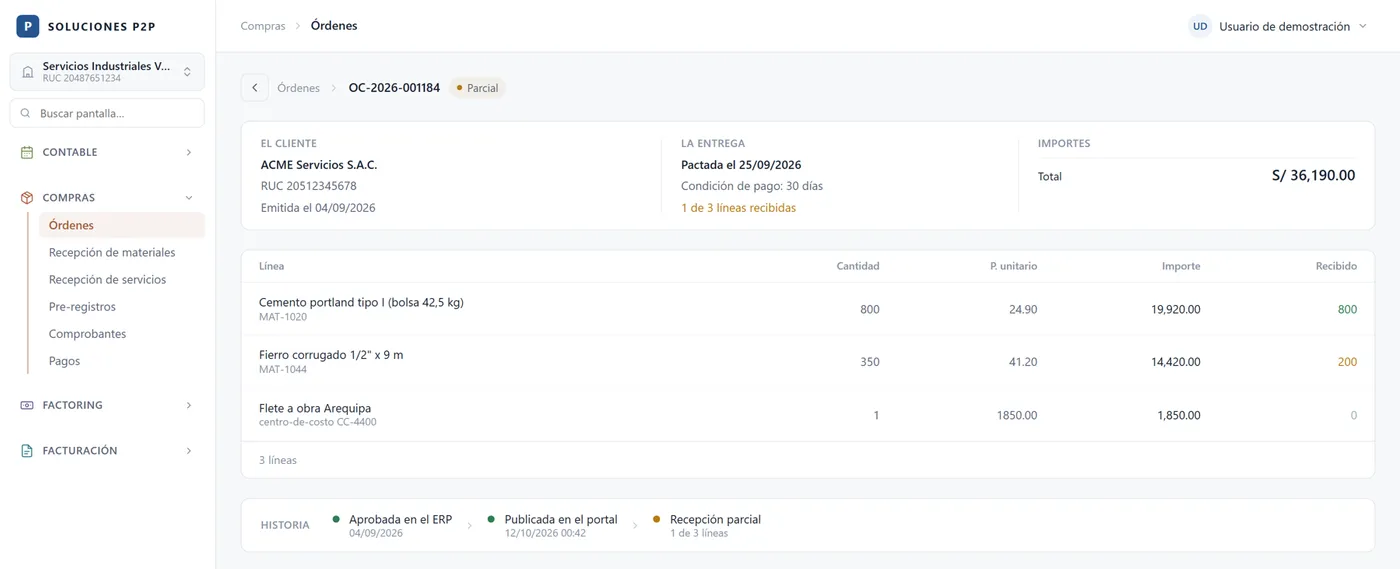Click material code MAT-1044
The height and width of the screenshot is (569, 1400).
coord(283,370)
